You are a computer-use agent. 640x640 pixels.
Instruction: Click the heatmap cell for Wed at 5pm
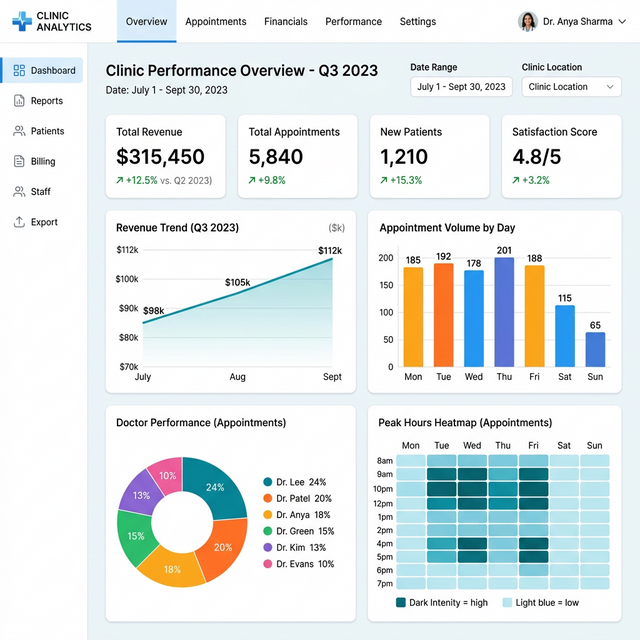point(472,557)
